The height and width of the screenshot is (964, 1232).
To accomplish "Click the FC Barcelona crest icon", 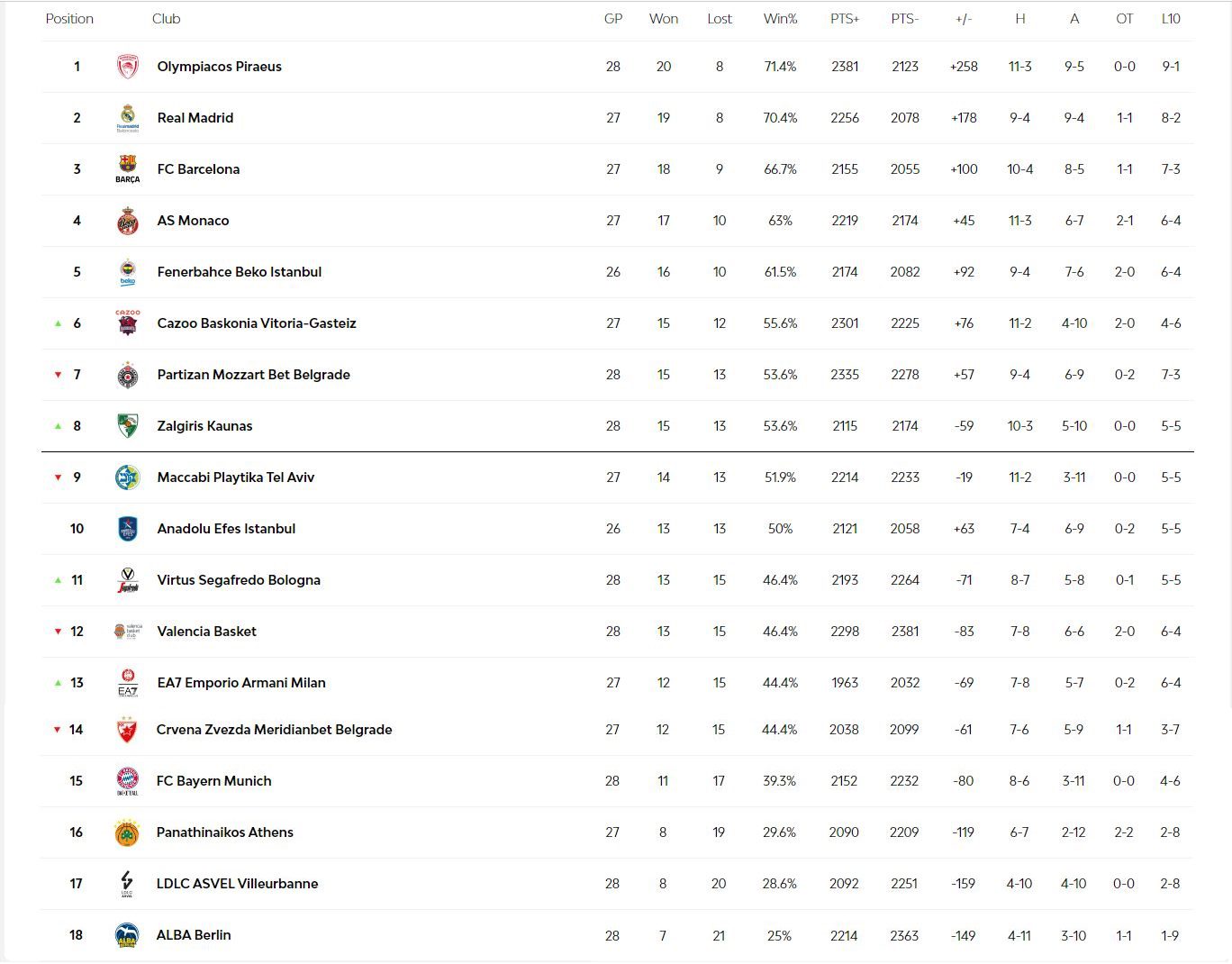I will (x=128, y=168).
